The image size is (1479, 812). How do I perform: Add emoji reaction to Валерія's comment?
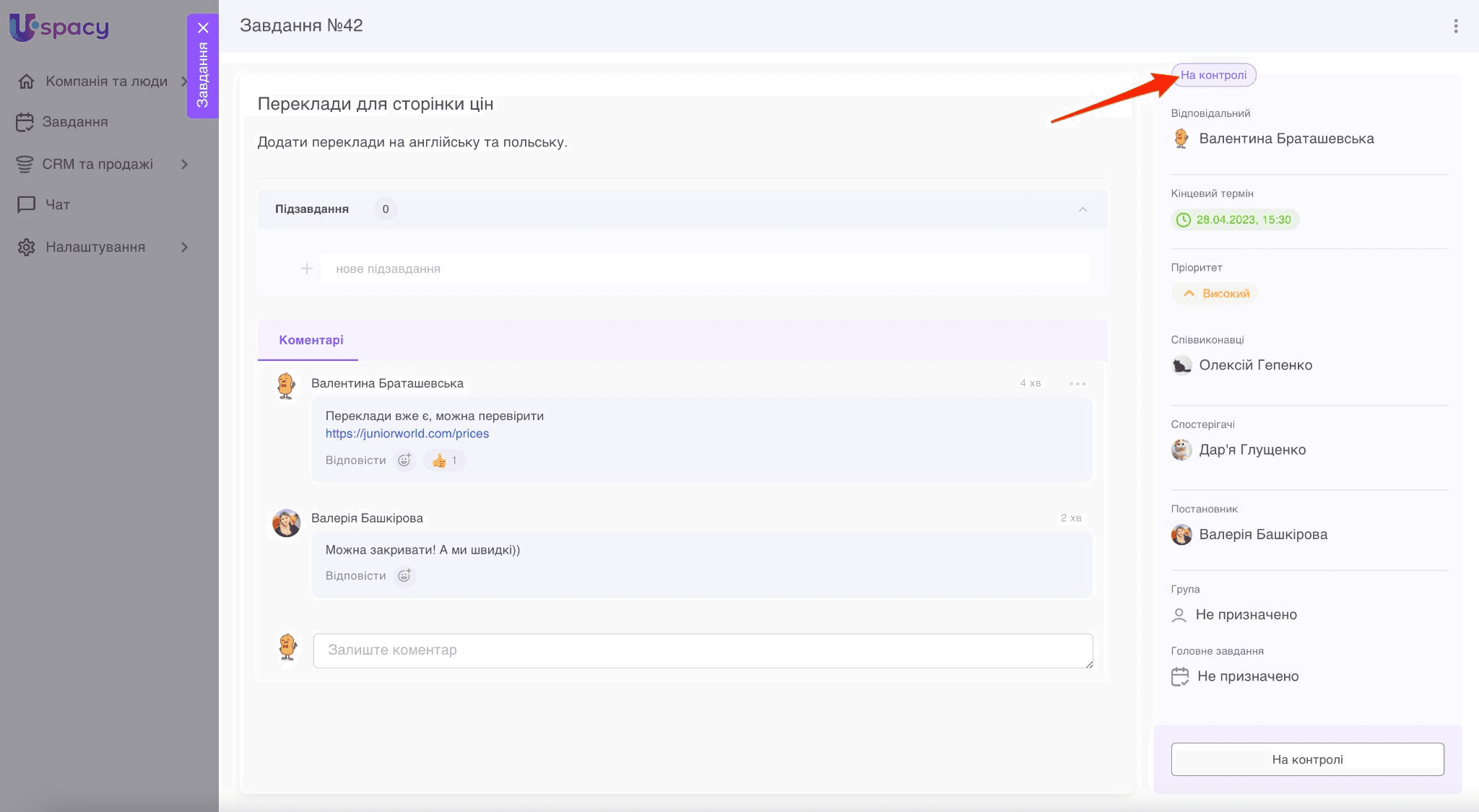(404, 576)
